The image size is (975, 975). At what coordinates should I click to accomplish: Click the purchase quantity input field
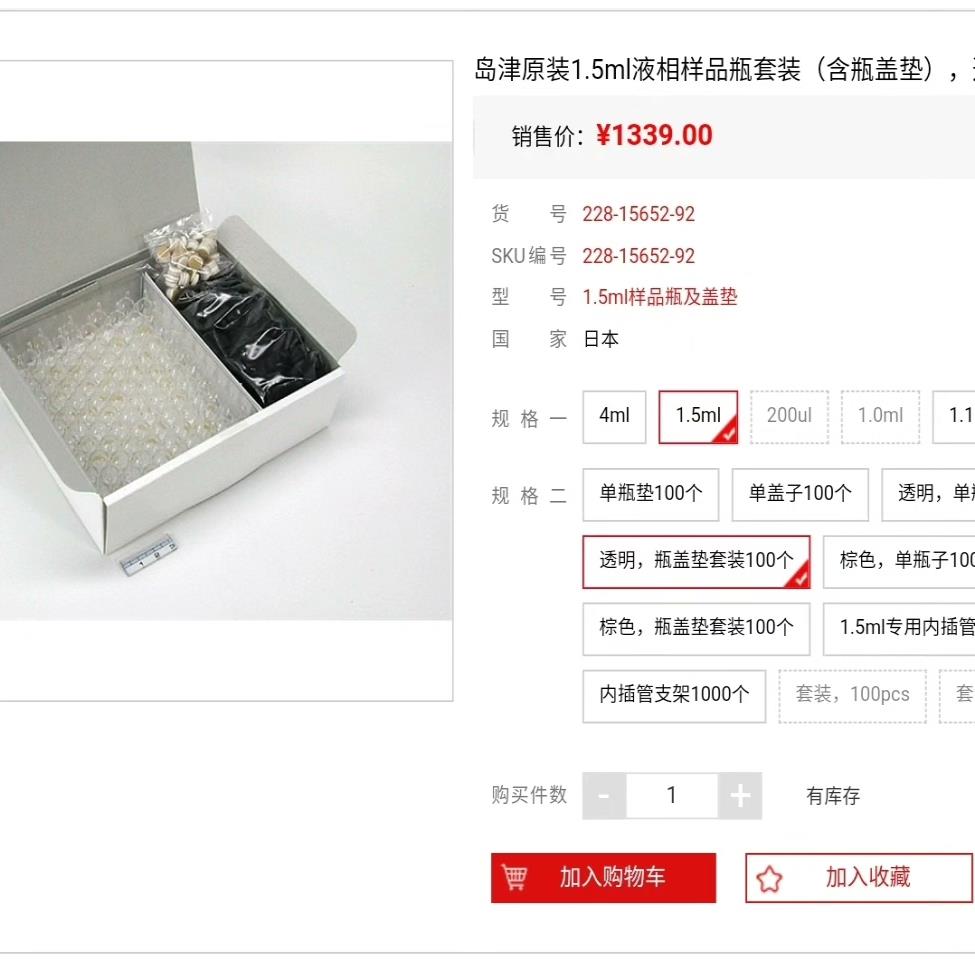point(672,795)
